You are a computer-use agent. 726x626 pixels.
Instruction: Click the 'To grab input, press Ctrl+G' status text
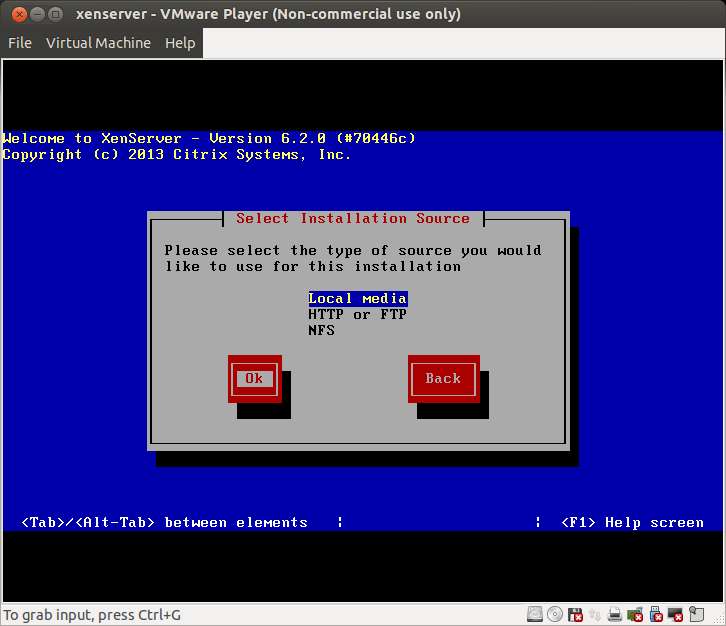click(92, 615)
